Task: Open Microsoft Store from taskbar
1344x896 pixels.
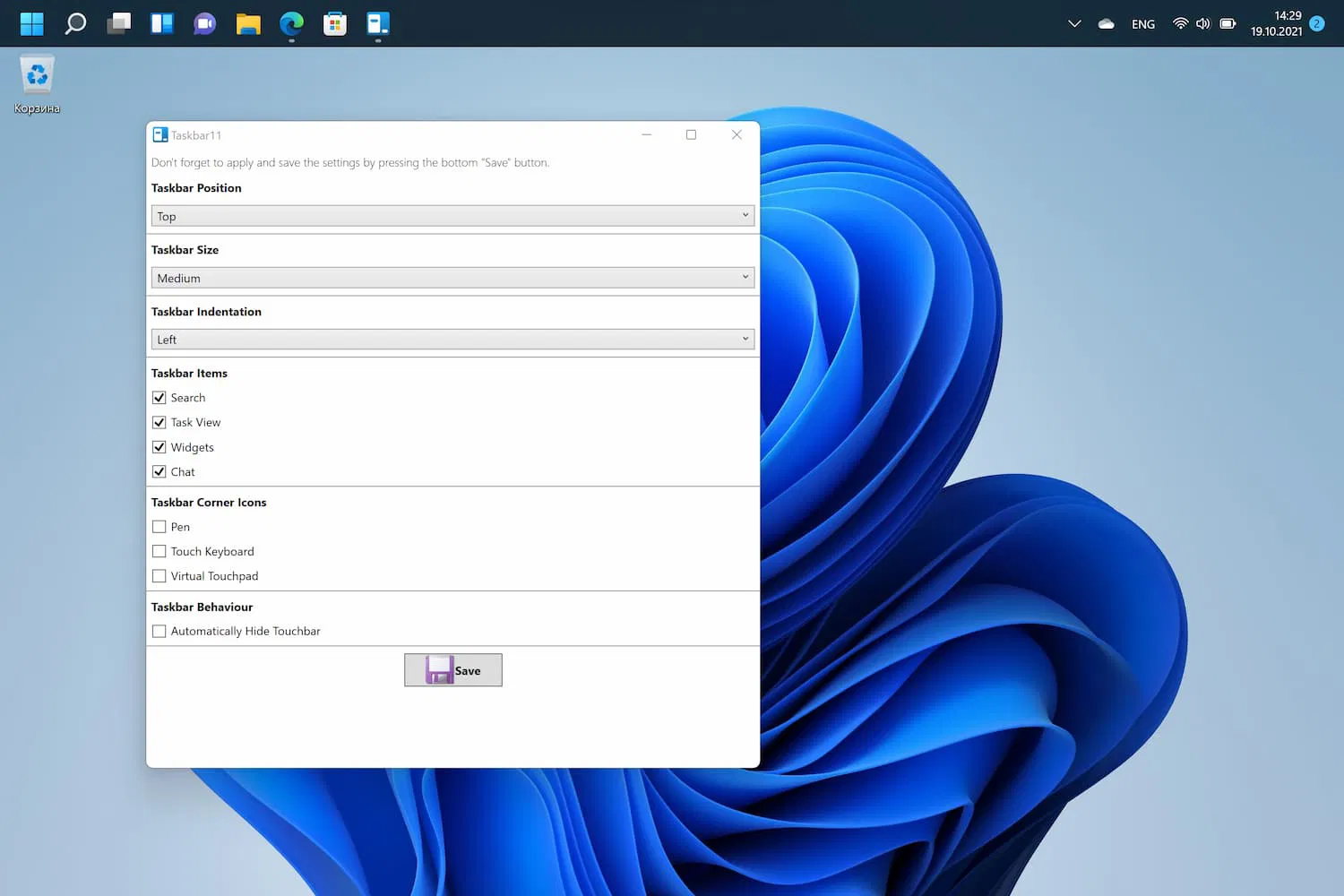Action: coord(335,23)
